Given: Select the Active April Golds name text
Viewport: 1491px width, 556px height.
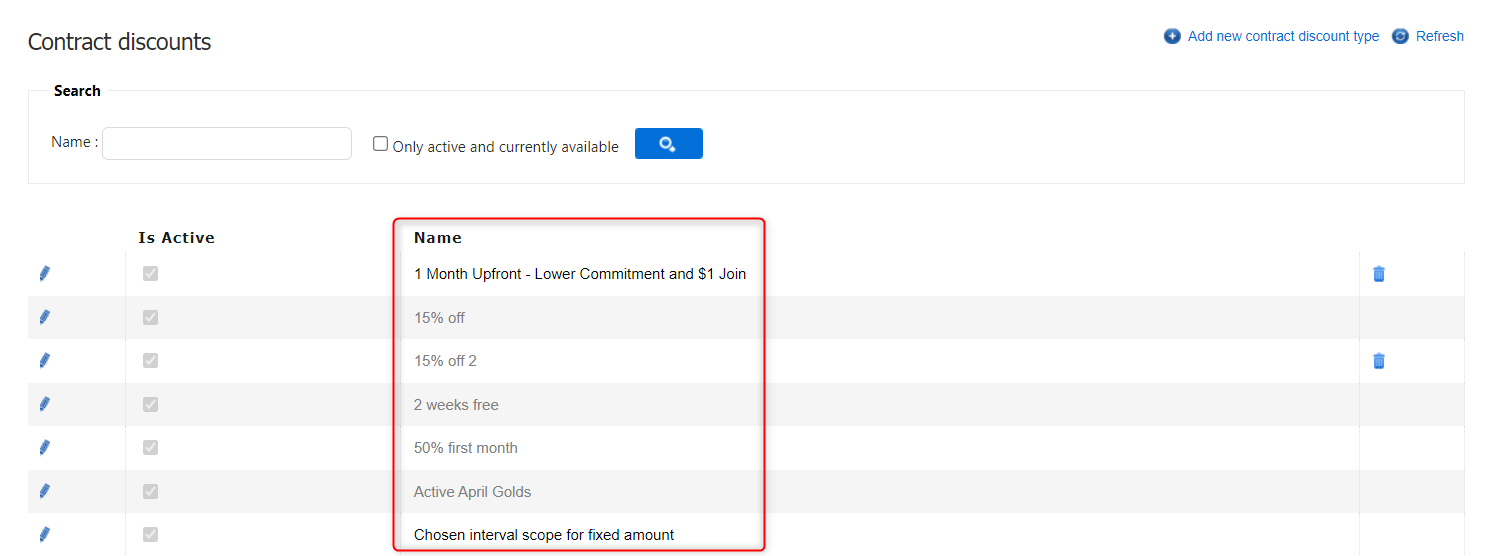Looking at the screenshot, I should (x=472, y=492).
